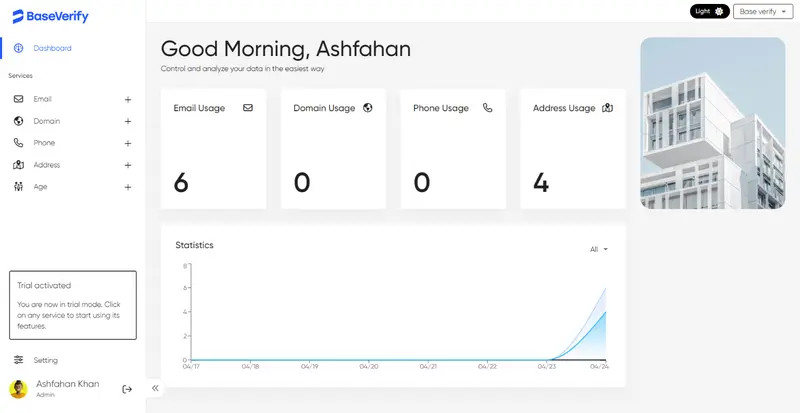Click the globe icon on Domain Usage card

pos(368,108)
